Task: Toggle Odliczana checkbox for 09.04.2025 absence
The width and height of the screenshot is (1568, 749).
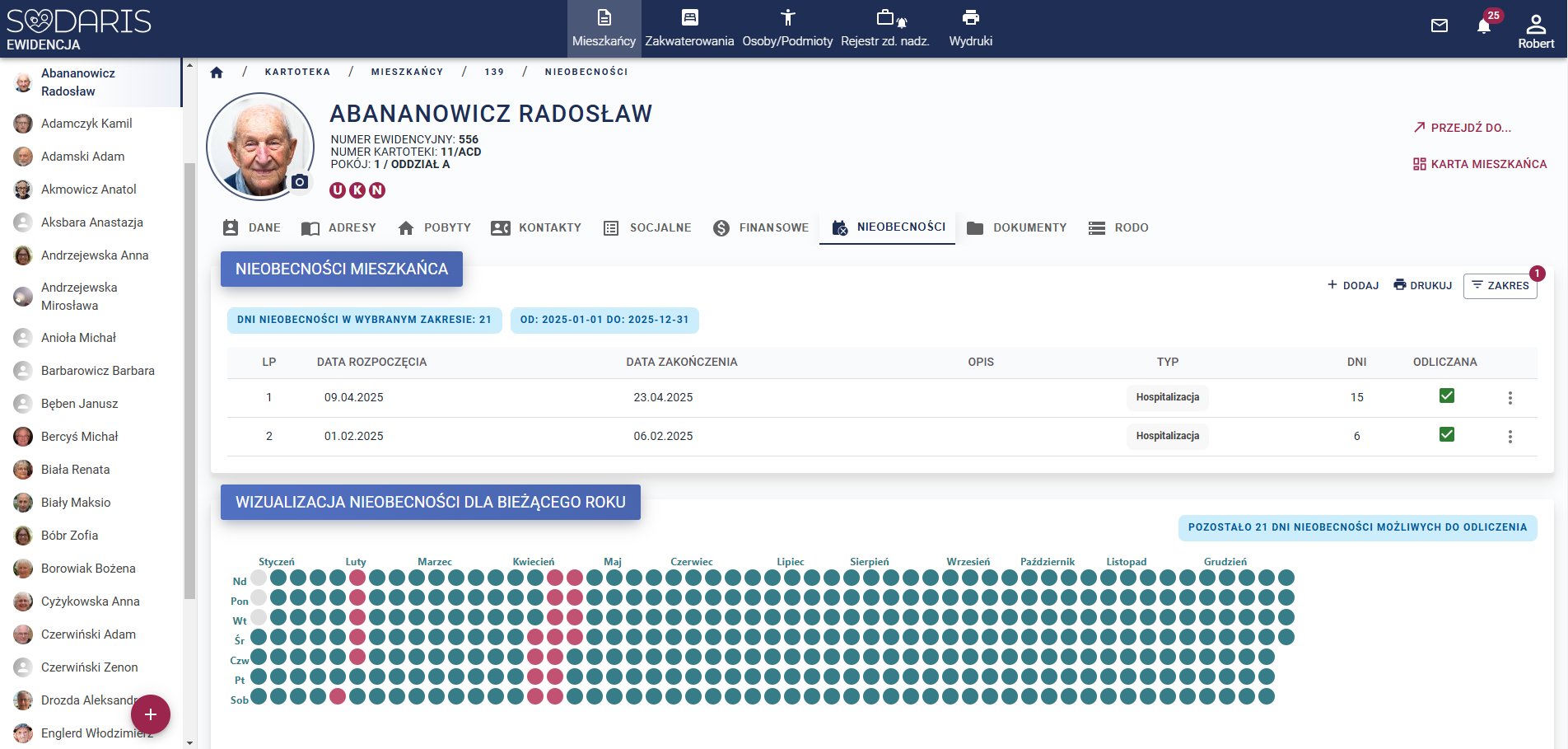Action: pos(1446,396)
